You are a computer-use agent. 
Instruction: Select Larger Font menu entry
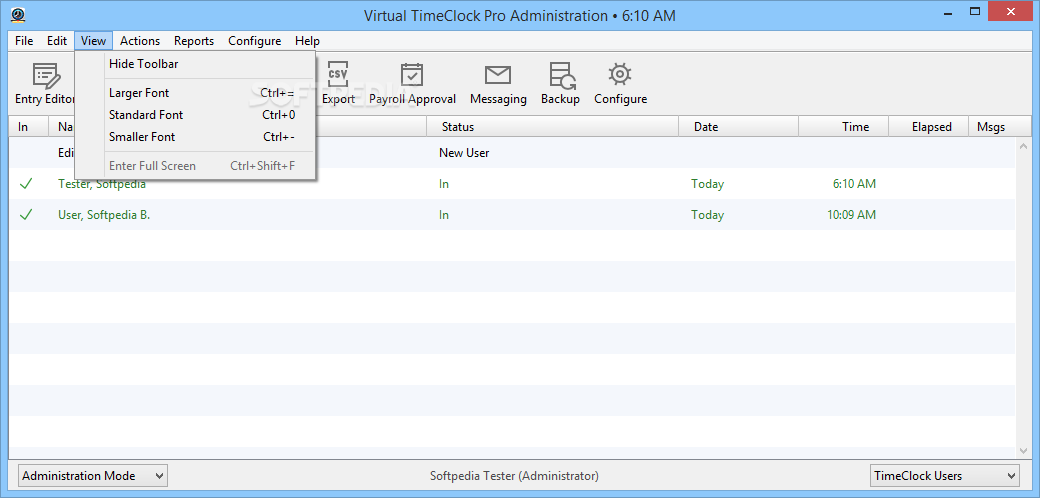195,93
